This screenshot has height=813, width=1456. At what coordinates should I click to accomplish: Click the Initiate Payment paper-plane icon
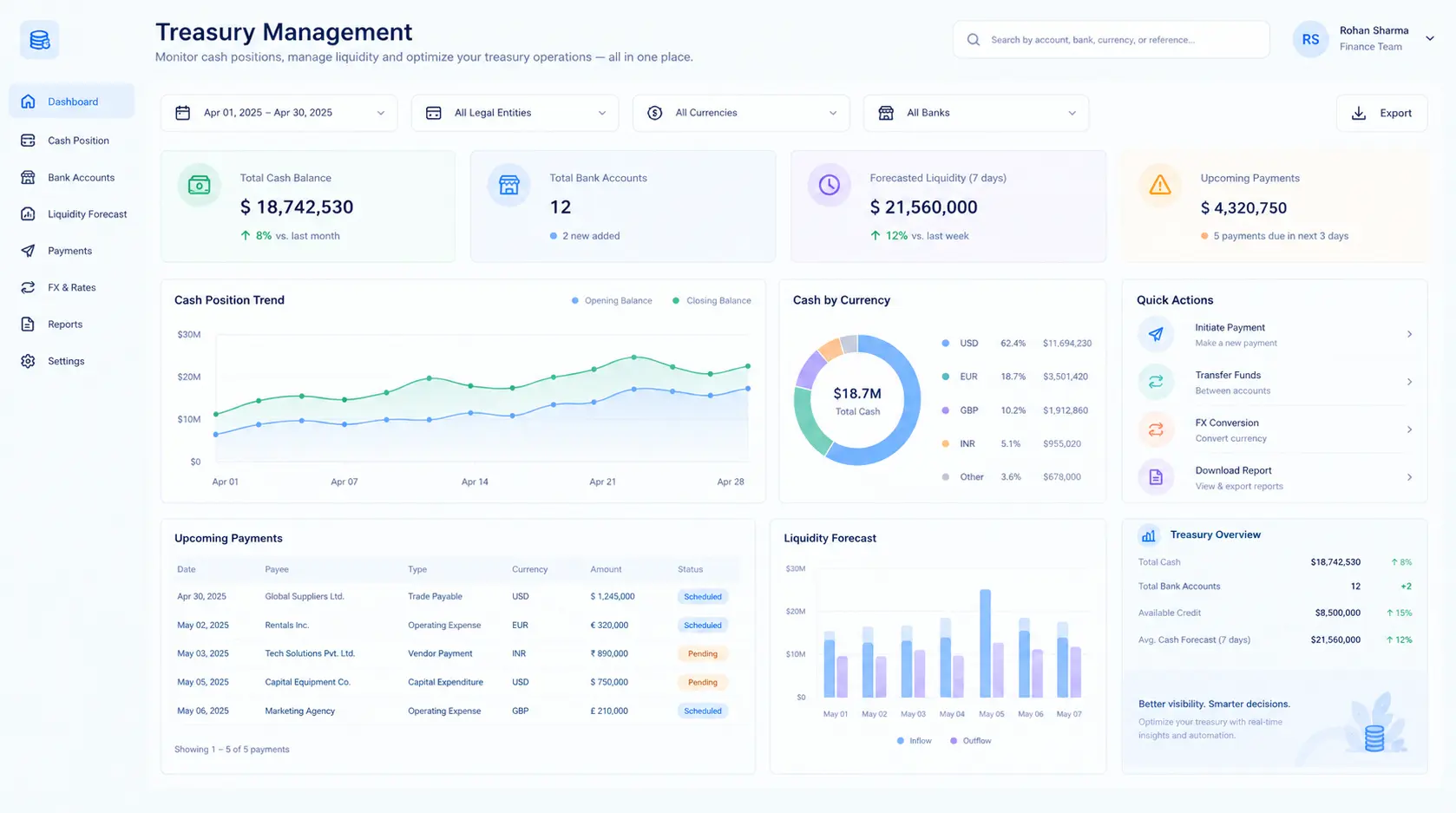[x=1156, y=334]
